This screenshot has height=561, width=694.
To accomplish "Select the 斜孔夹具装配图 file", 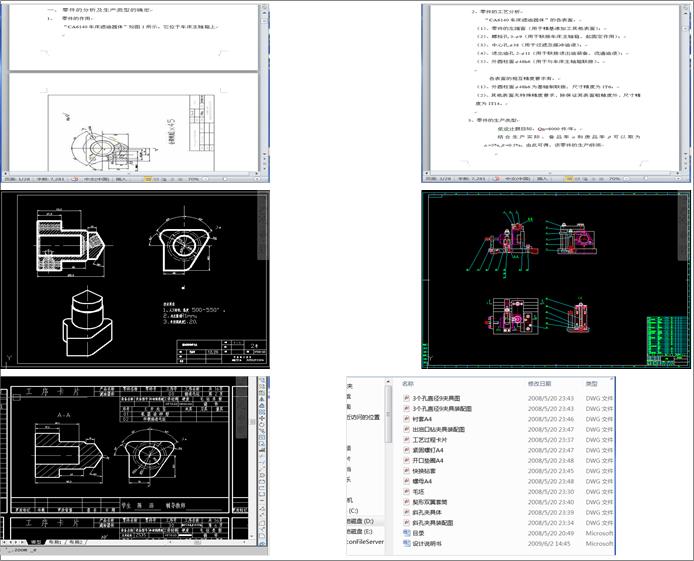I will pos(432,523).
